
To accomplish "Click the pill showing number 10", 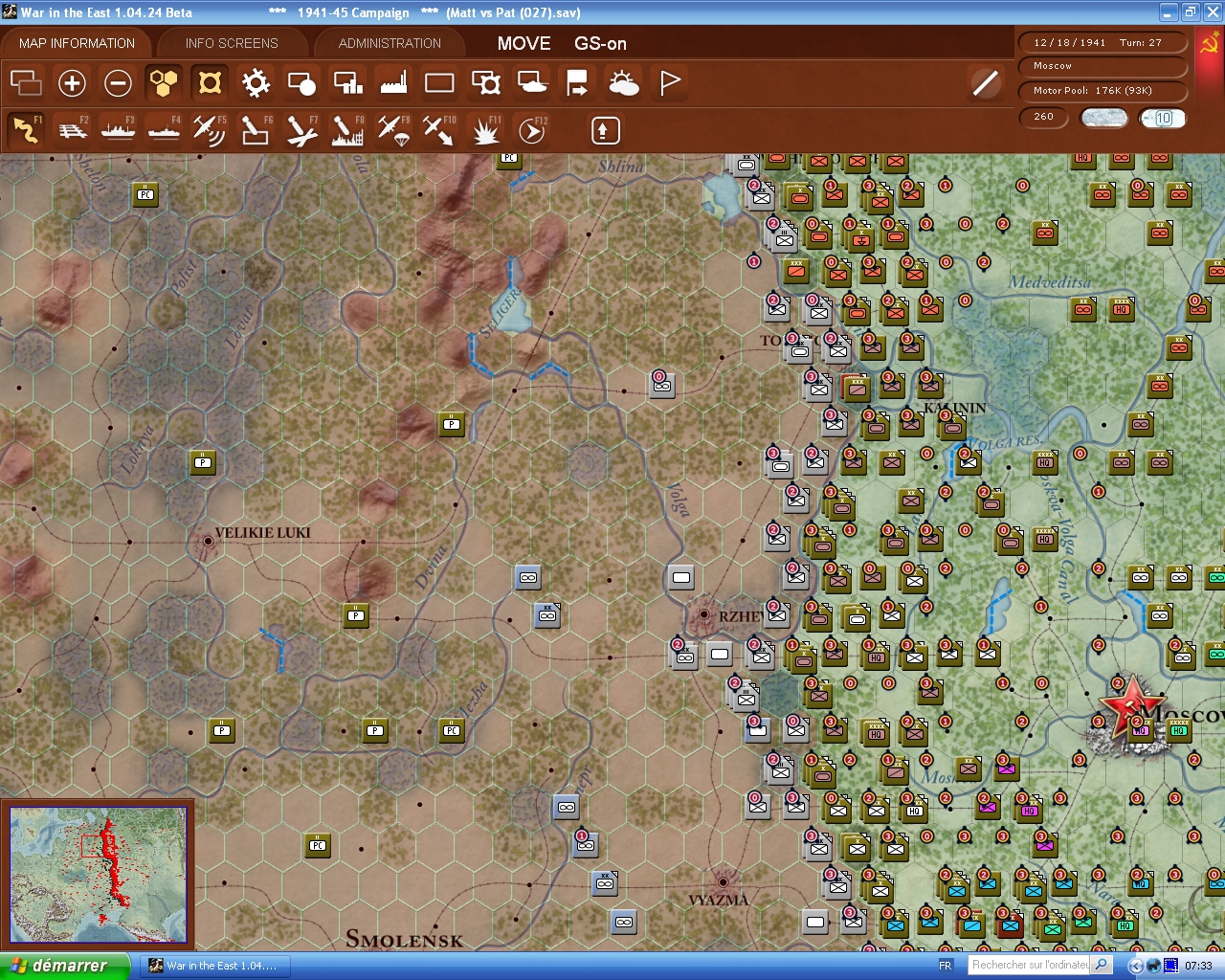I will coord(1163,118).
